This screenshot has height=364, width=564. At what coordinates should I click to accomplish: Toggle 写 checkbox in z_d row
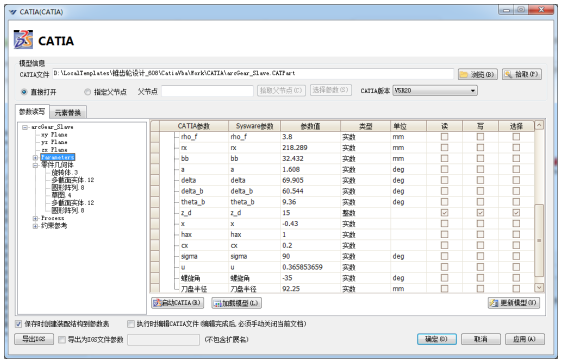[480, 213]
